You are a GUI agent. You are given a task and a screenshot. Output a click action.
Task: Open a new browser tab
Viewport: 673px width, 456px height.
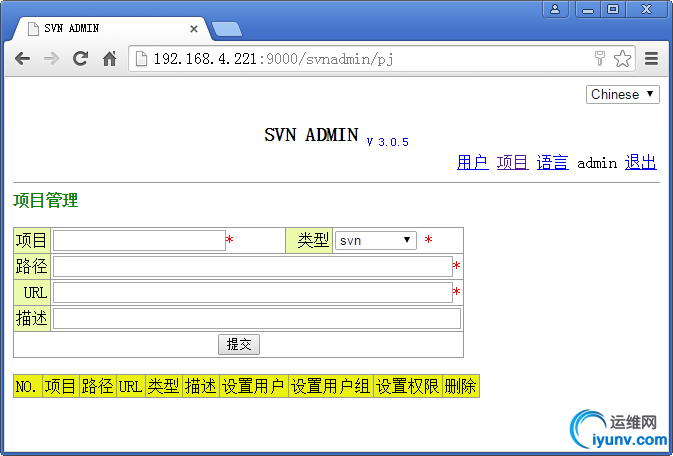click(227, 29)
